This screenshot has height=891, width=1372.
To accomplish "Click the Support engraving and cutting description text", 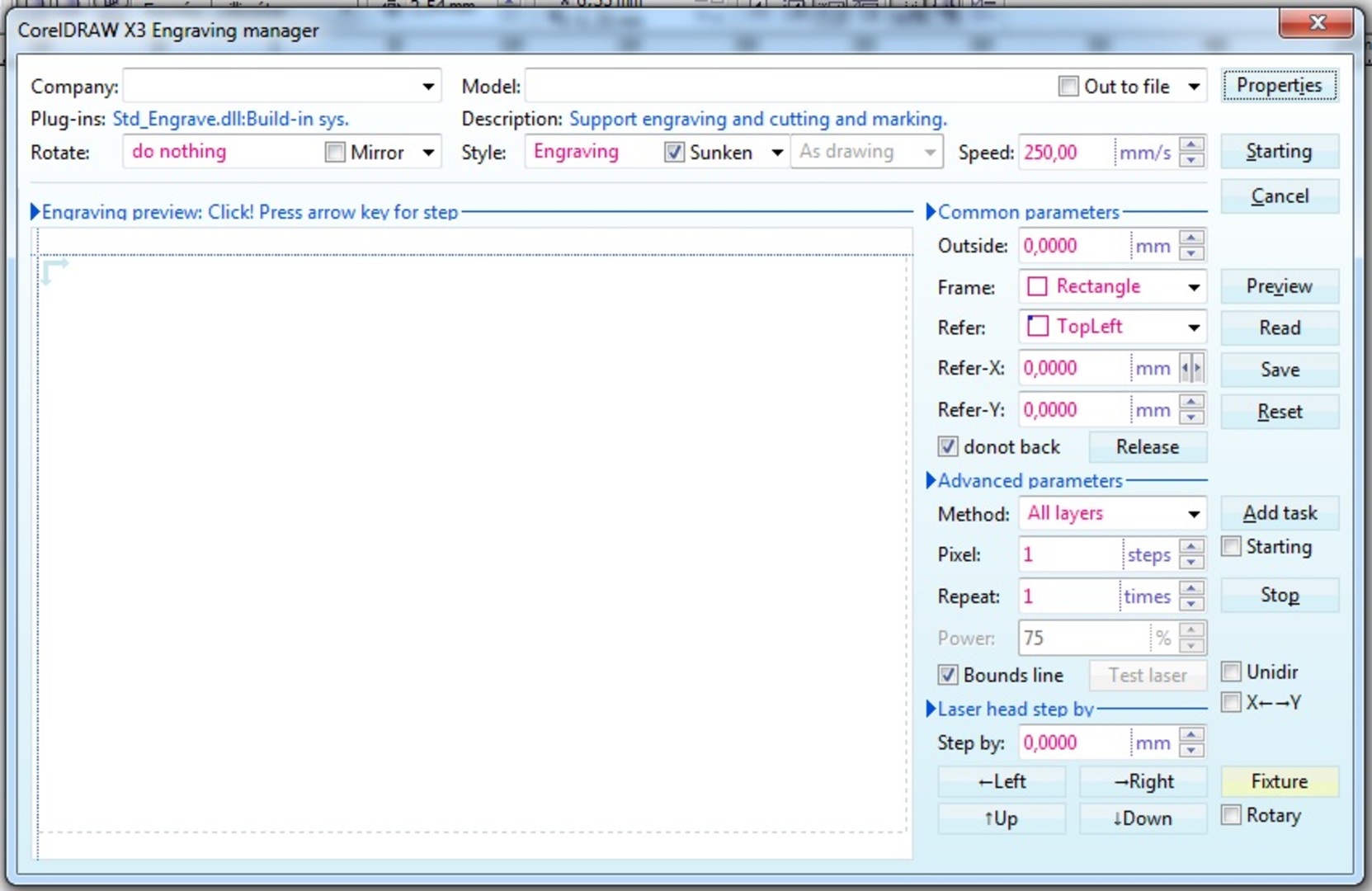I will (758, 119).
